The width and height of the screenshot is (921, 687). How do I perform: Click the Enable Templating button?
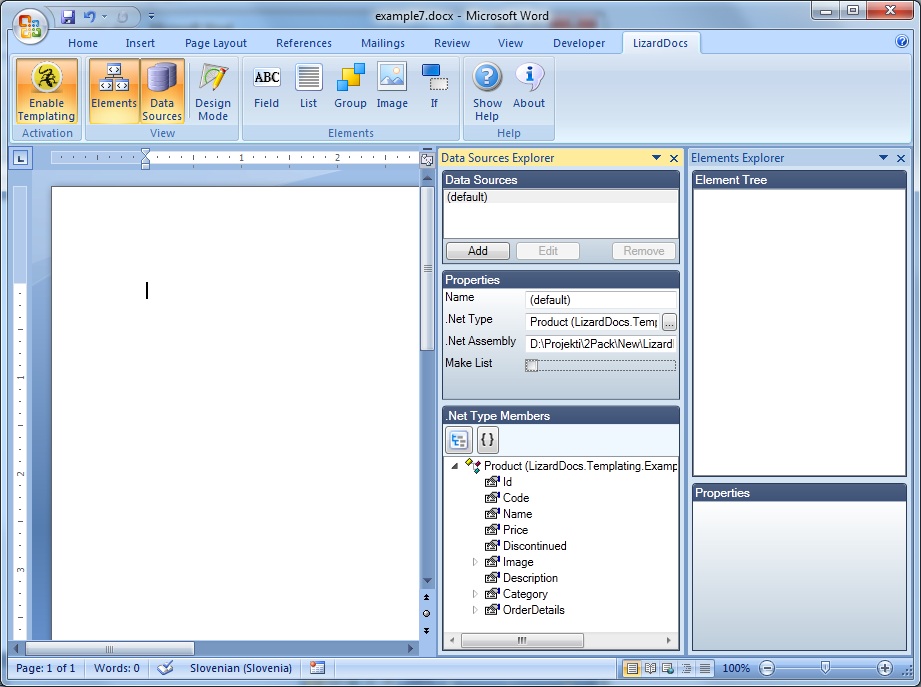46,91
